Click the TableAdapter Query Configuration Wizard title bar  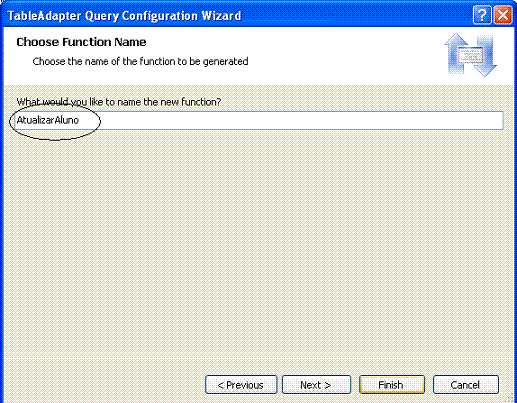point(124,16)
